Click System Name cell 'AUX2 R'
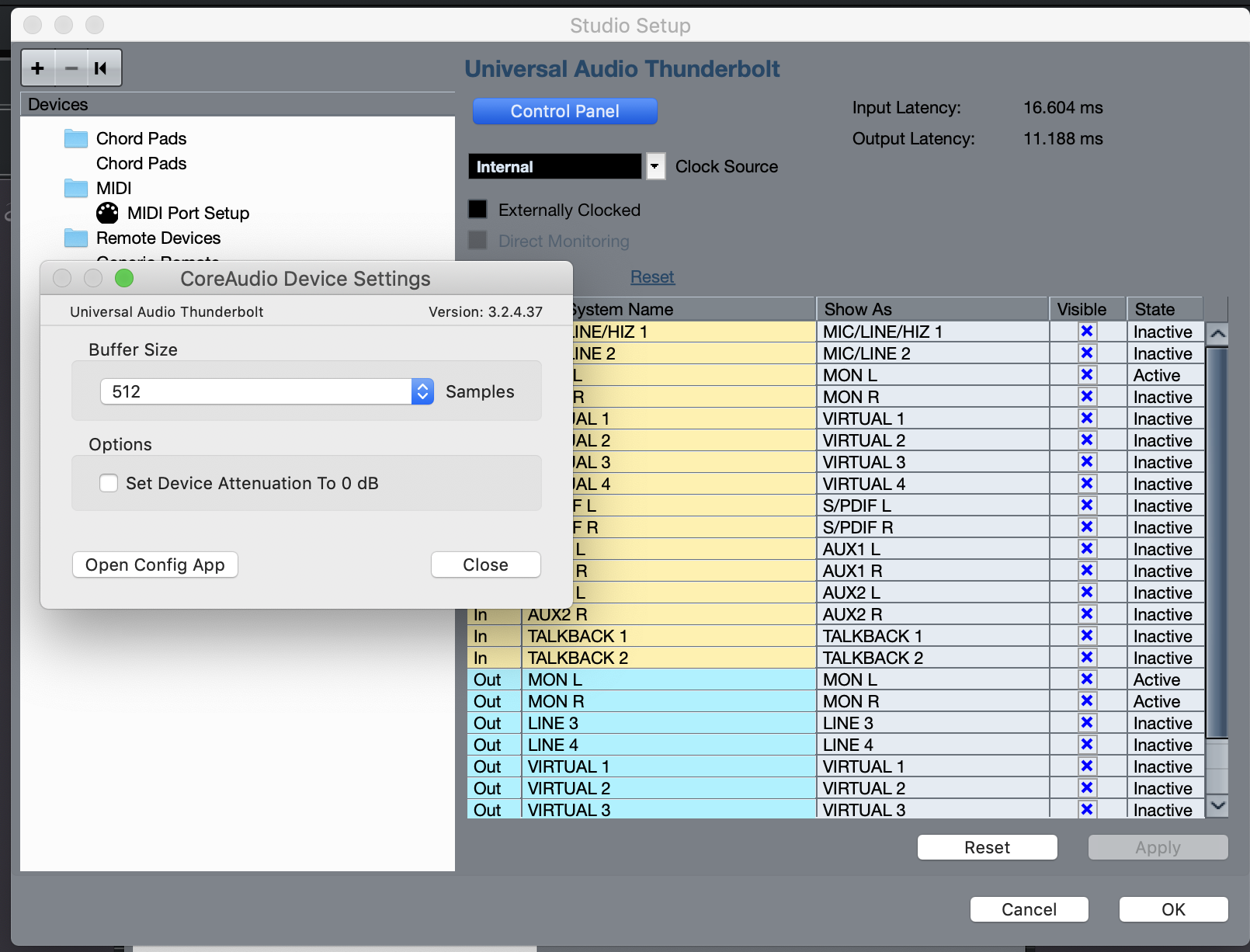The height and width of the screenshot is (952, 1250). point(668,614)
